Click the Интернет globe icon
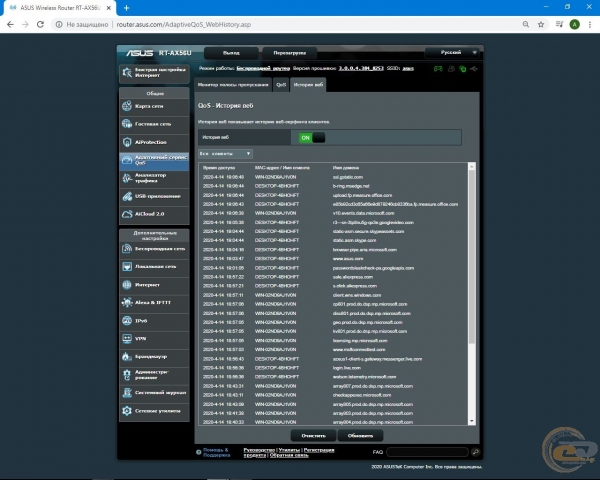Viewport: 600px width, 480px height. pyautogui.click(x=127, y=285)
